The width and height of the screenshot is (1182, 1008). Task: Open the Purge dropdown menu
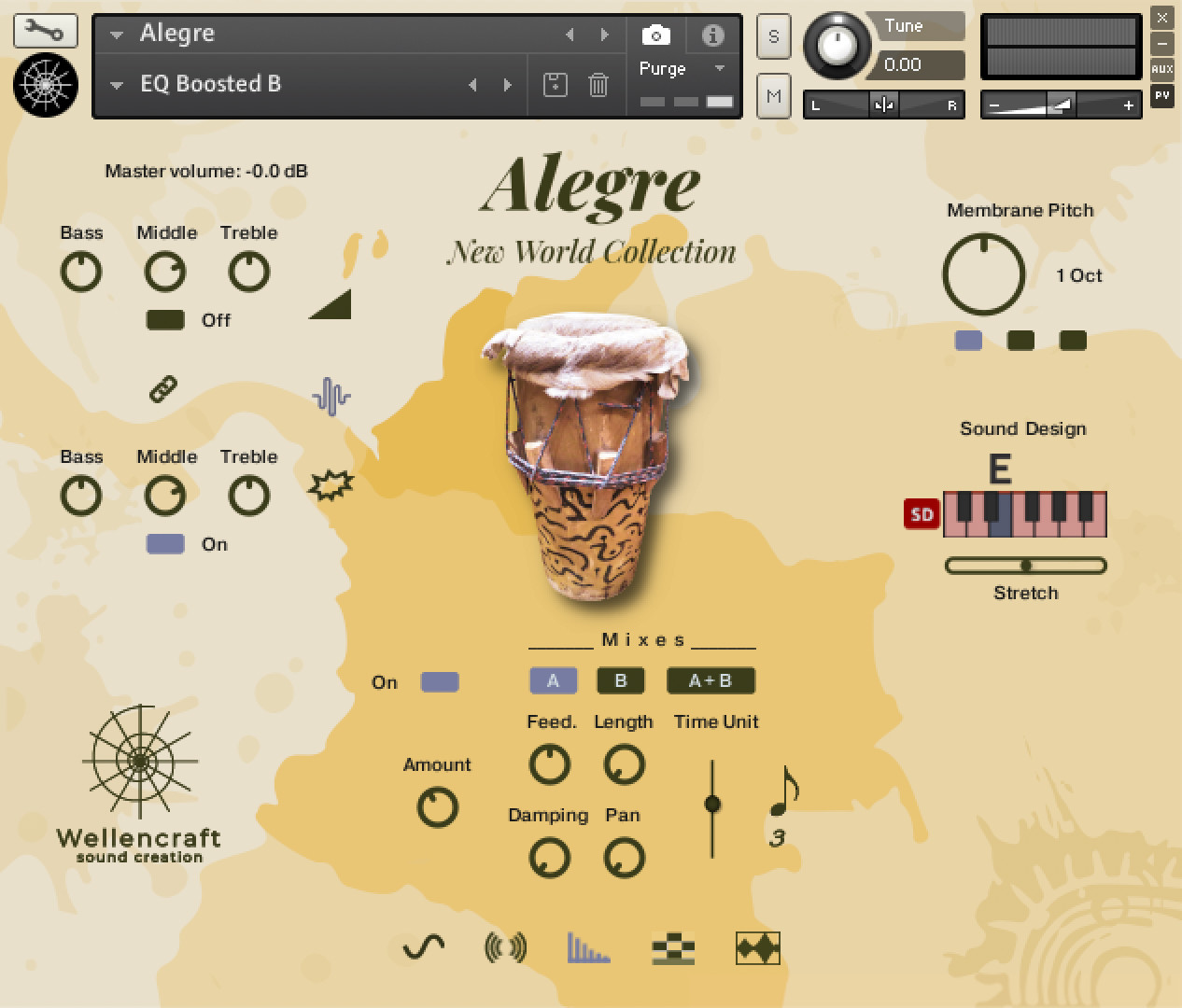coord(684,68)
